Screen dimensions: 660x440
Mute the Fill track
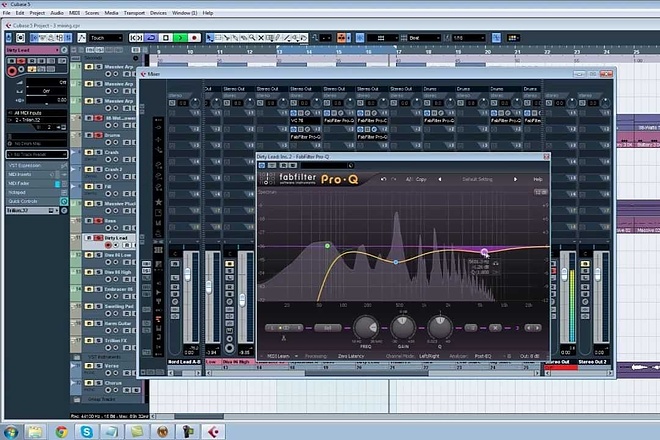click(x=89, y=187)
